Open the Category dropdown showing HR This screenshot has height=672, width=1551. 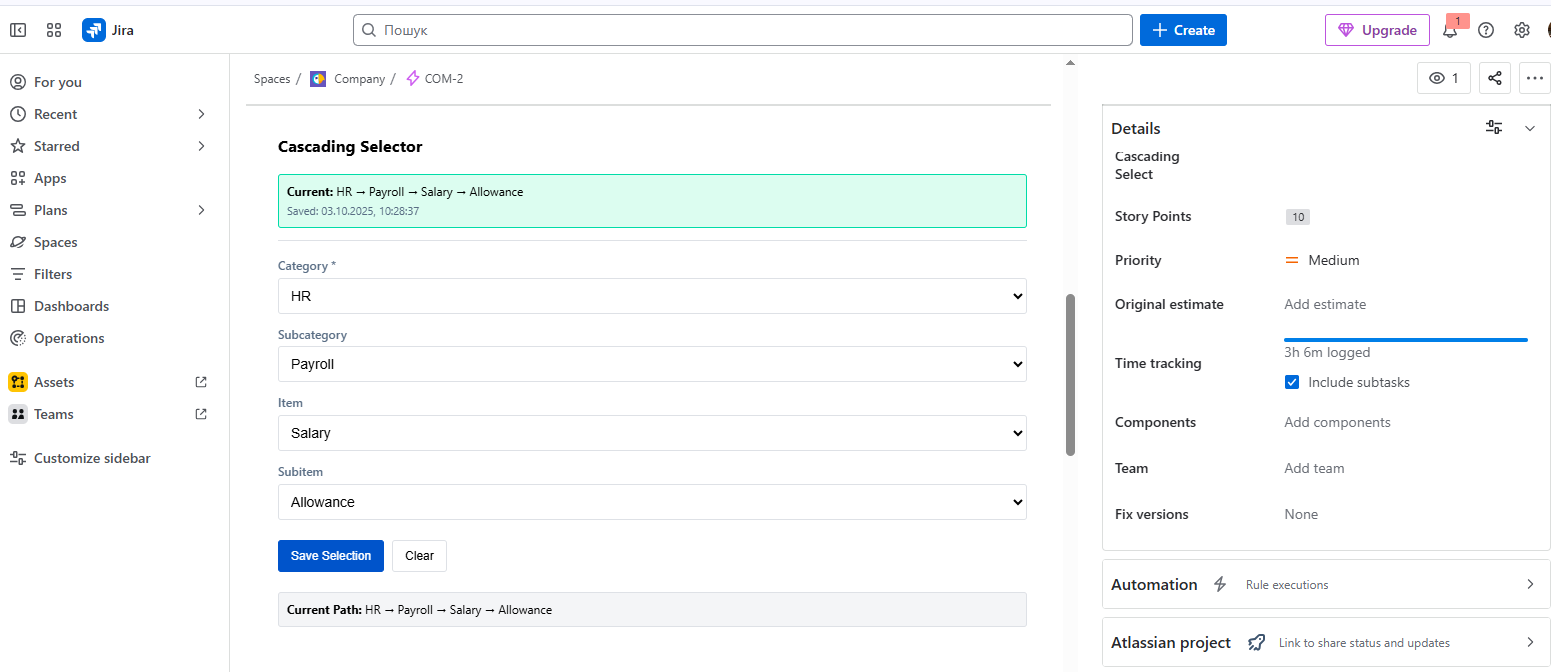coord(652,296)
